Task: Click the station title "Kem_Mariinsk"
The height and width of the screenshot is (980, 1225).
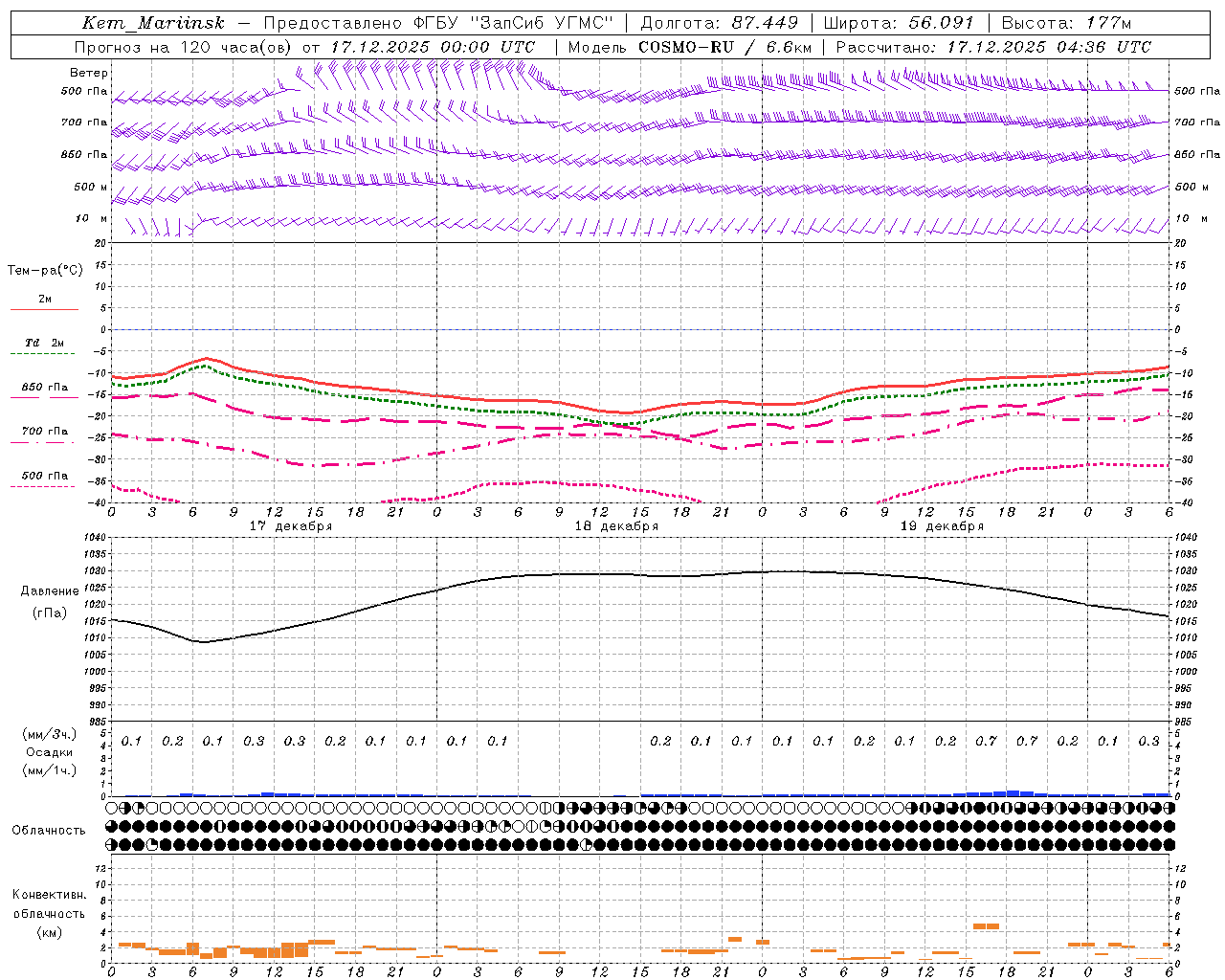Action: (153, 23)
